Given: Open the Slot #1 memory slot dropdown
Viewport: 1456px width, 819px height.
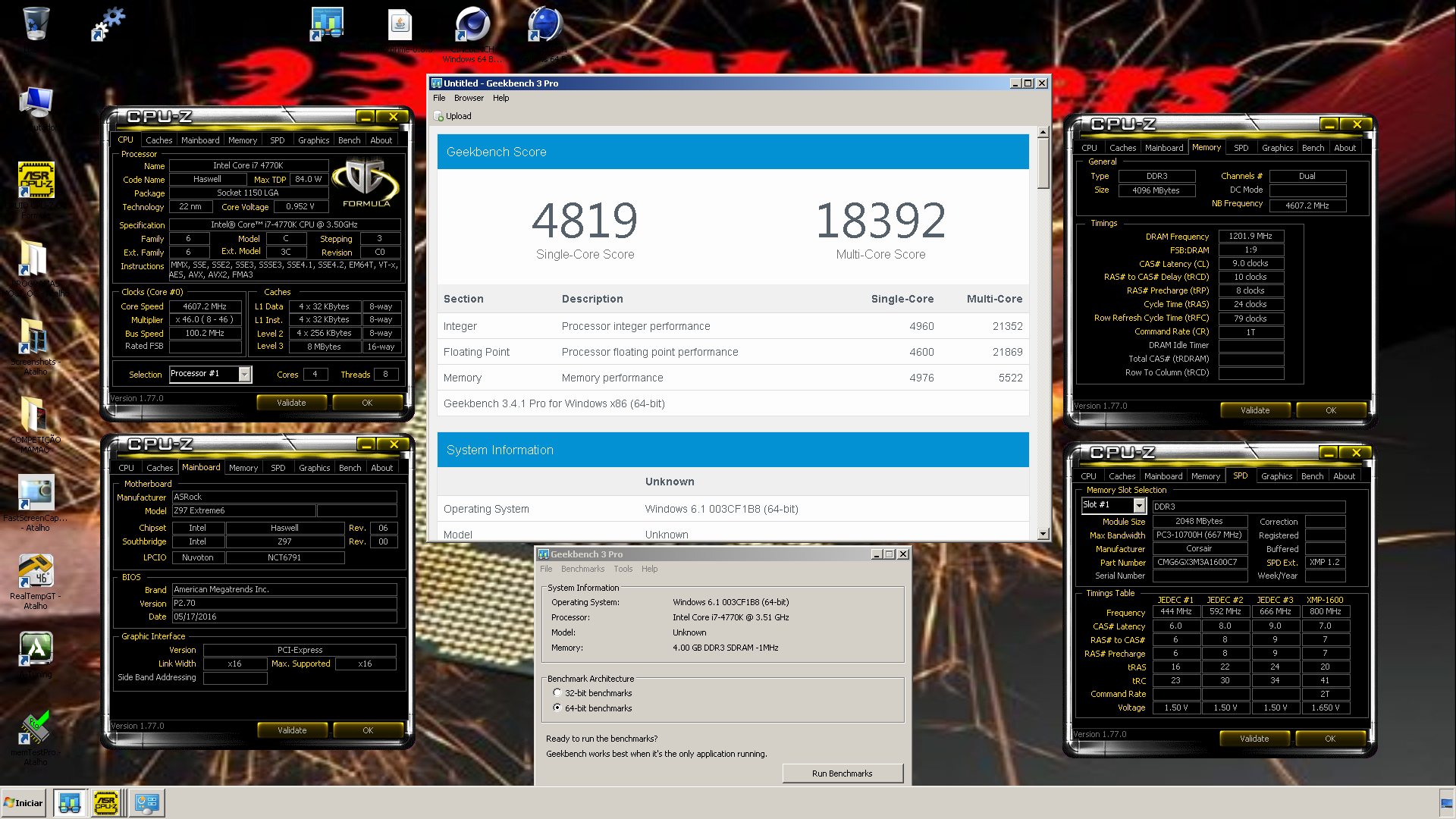Looking at the screenshot, I should click(x=1139, y=505).
